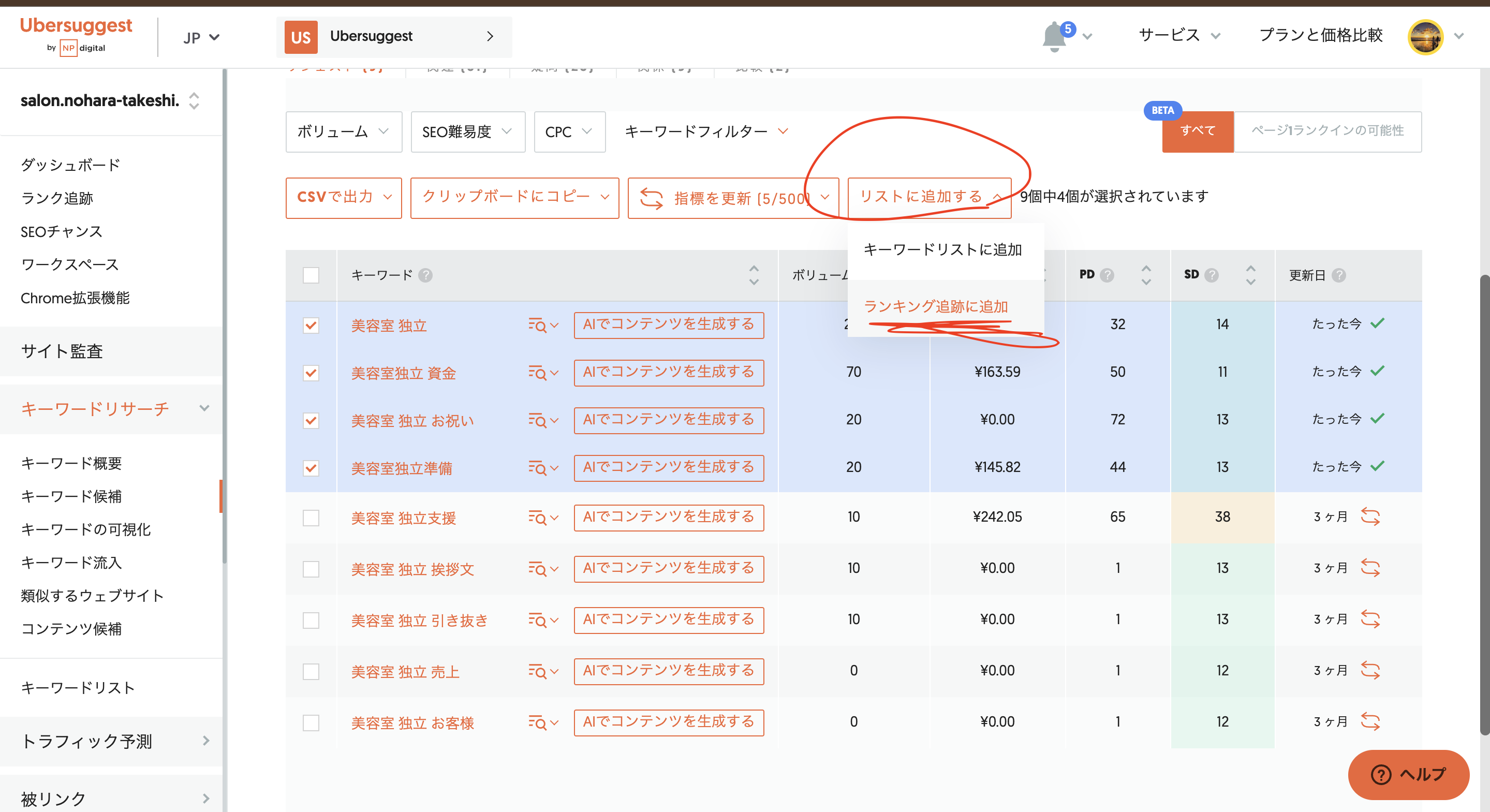Open the ボリューム filter dropdown
Screen dimensions: 1490x812
pos(343,132)
